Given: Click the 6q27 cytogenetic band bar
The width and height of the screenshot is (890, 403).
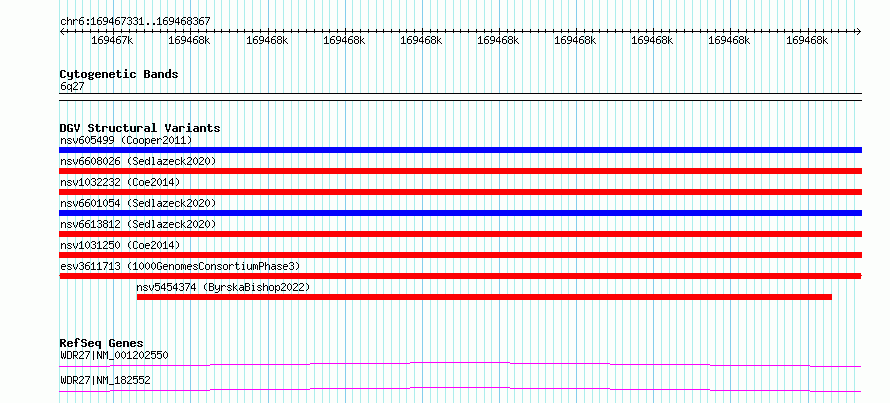Looking at the screenshot, I should coord(460,96).
